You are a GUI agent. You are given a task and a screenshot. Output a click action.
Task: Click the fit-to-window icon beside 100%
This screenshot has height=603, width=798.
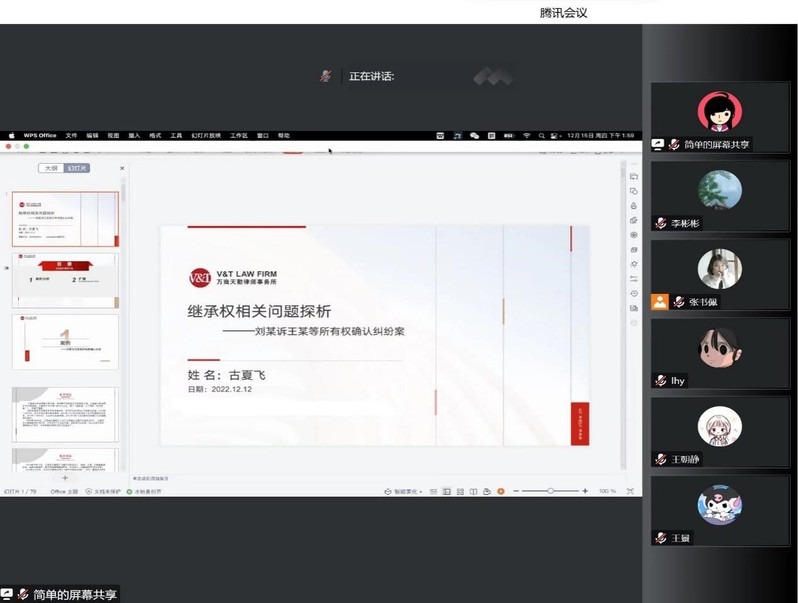pos(630,491)
